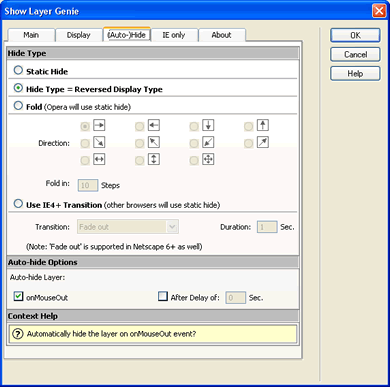
Task: Click the Context Help section header
Action: tap(153, 316)
